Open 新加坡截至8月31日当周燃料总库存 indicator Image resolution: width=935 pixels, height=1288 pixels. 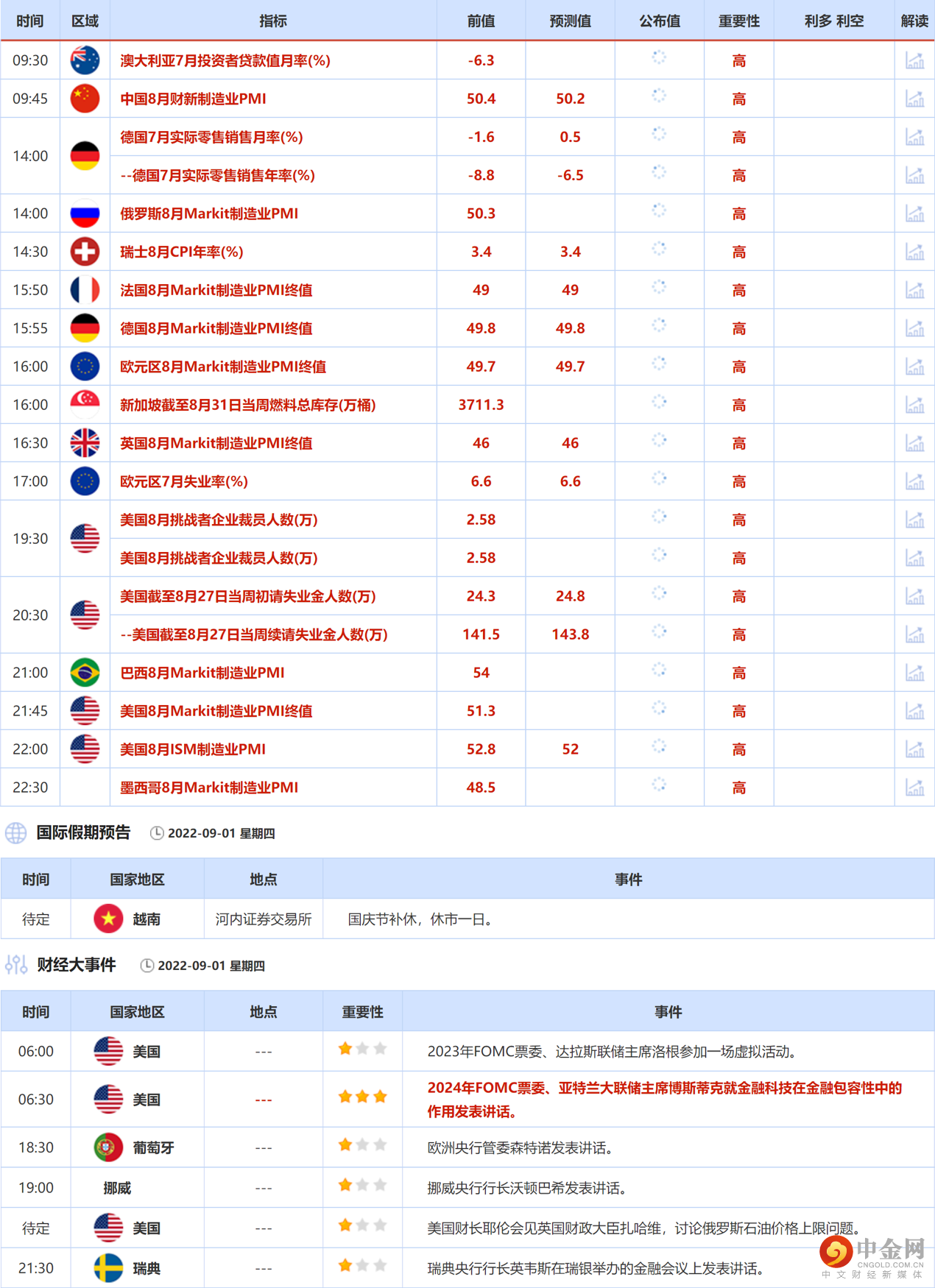click(x=248, y=405)
